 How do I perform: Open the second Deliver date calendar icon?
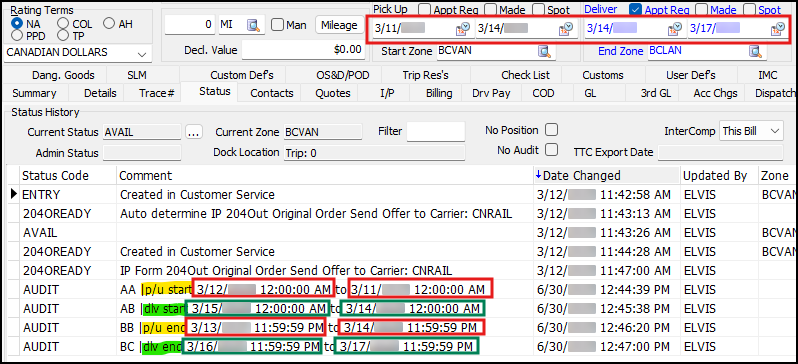[x=777, y=29]
